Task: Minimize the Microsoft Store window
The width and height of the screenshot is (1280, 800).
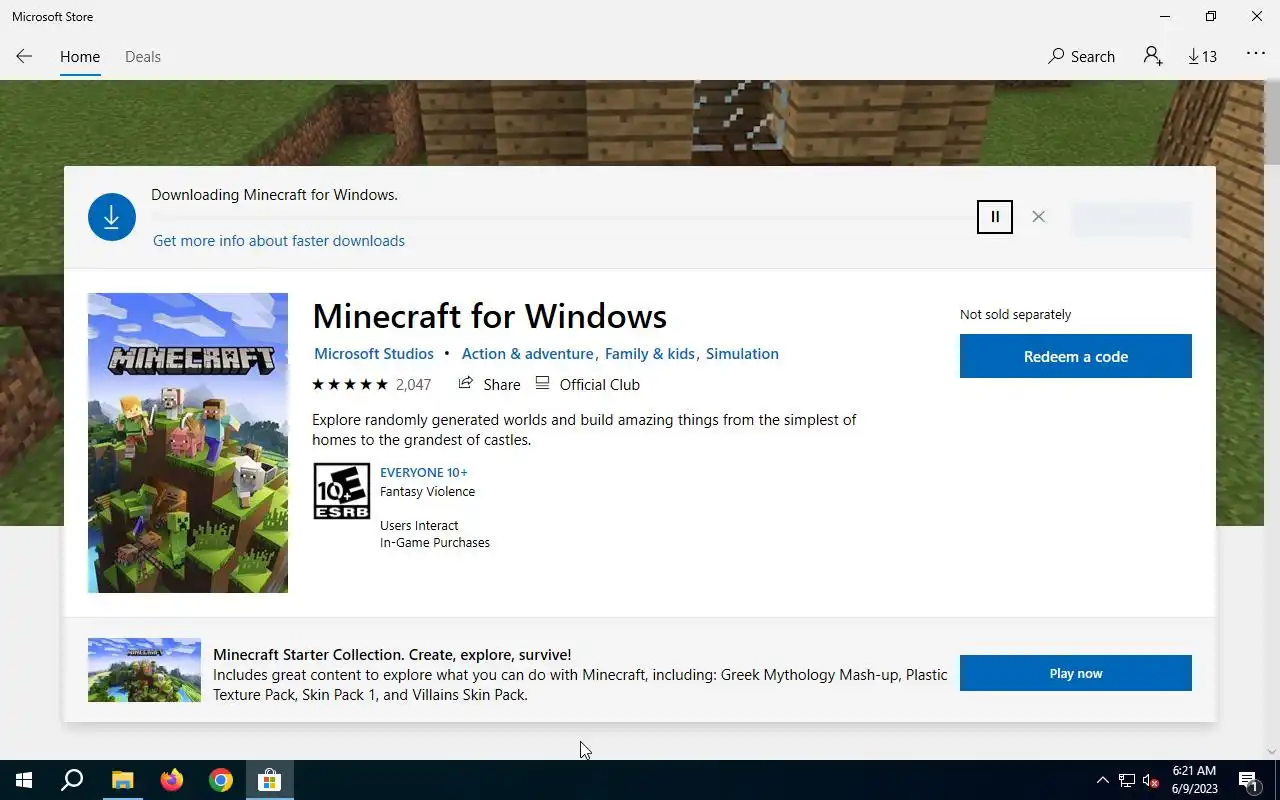Action: tap(1165, 16)
